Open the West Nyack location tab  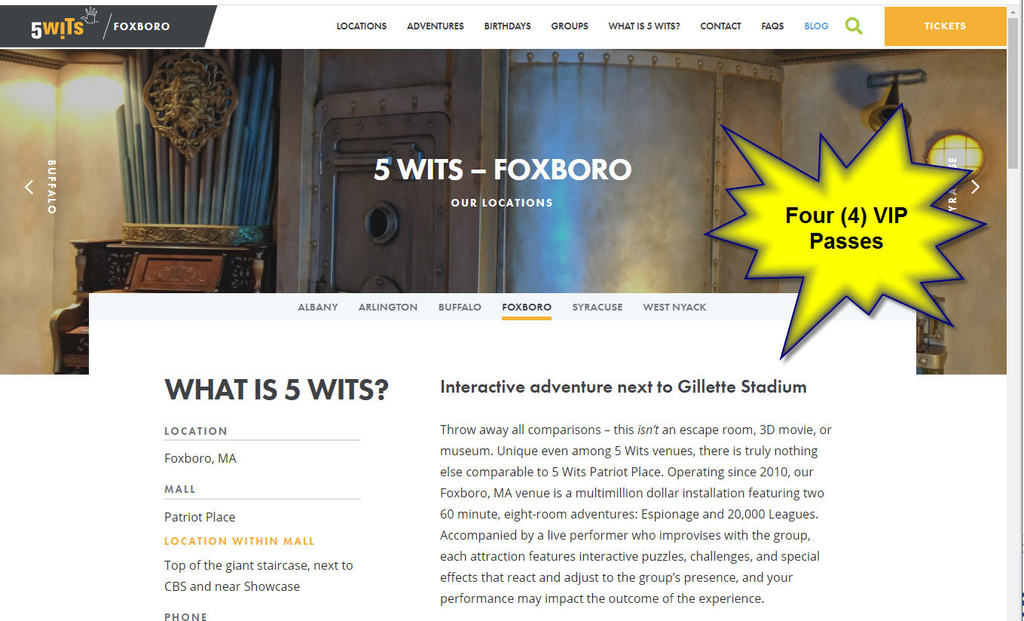pyautogui.click(x=674, y=307)
